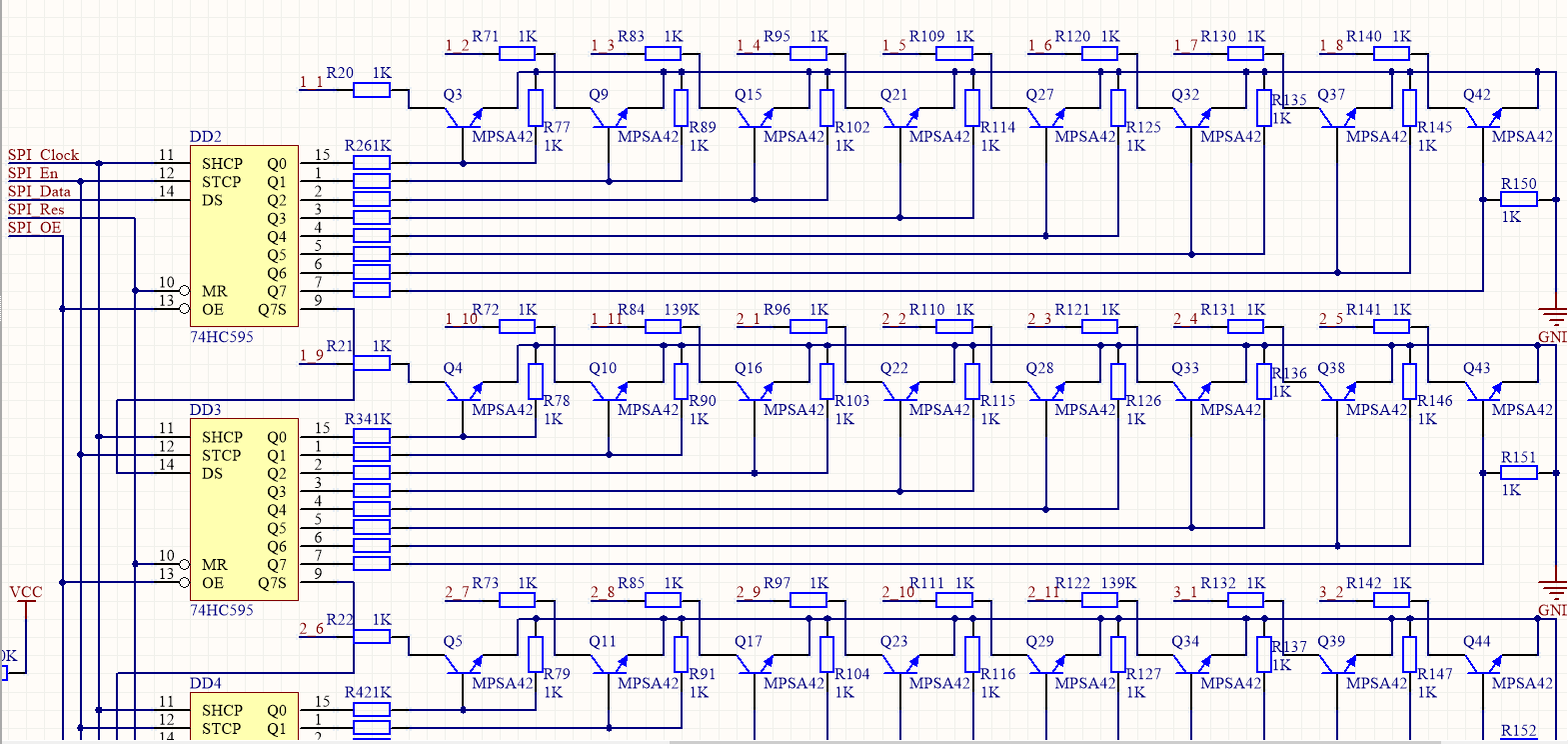Click net label 1_10 near R72

(x=461, y=319)
